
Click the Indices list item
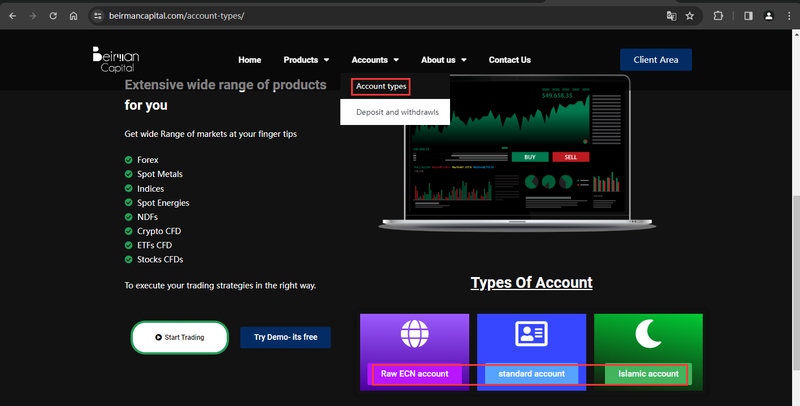click(151, 189)
